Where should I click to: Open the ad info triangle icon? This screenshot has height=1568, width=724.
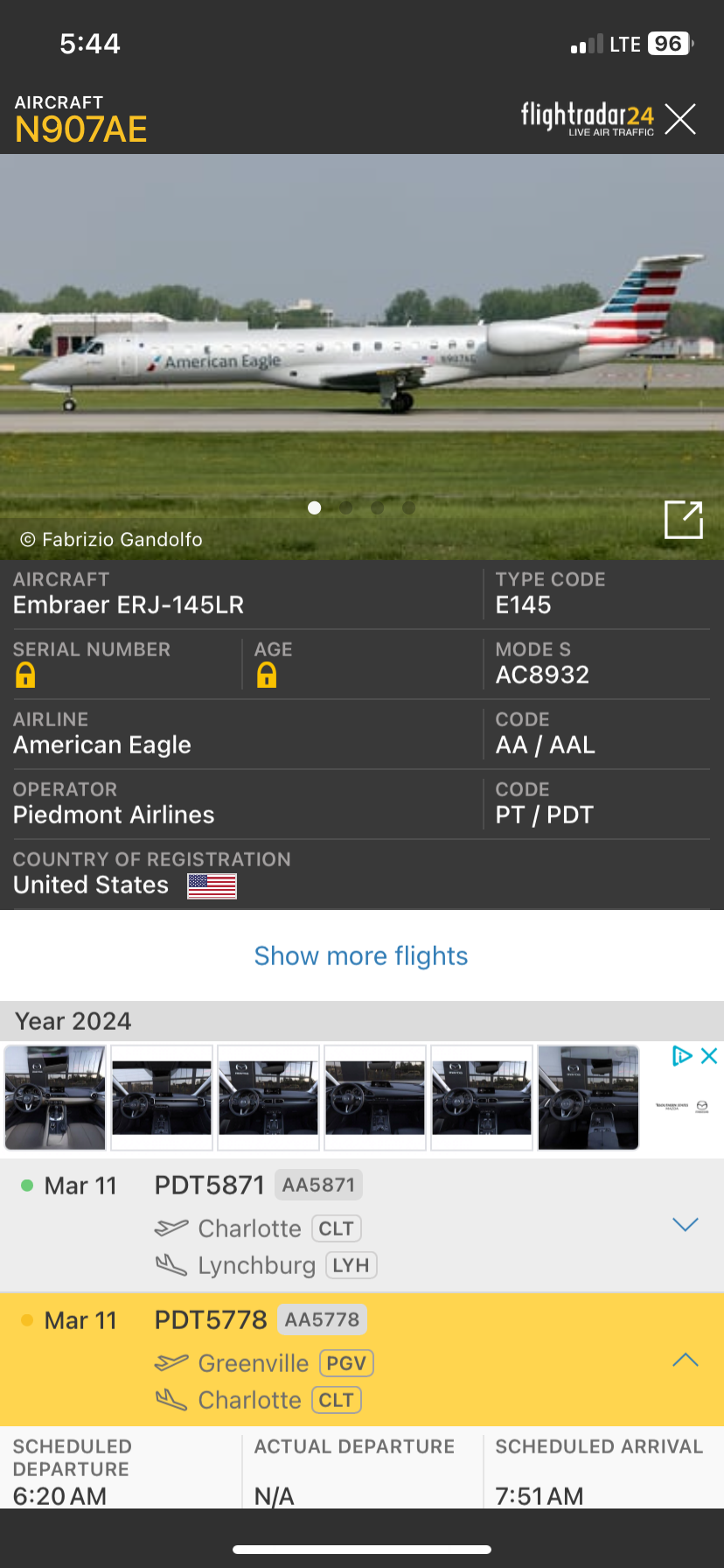[x=681, y=1056]
